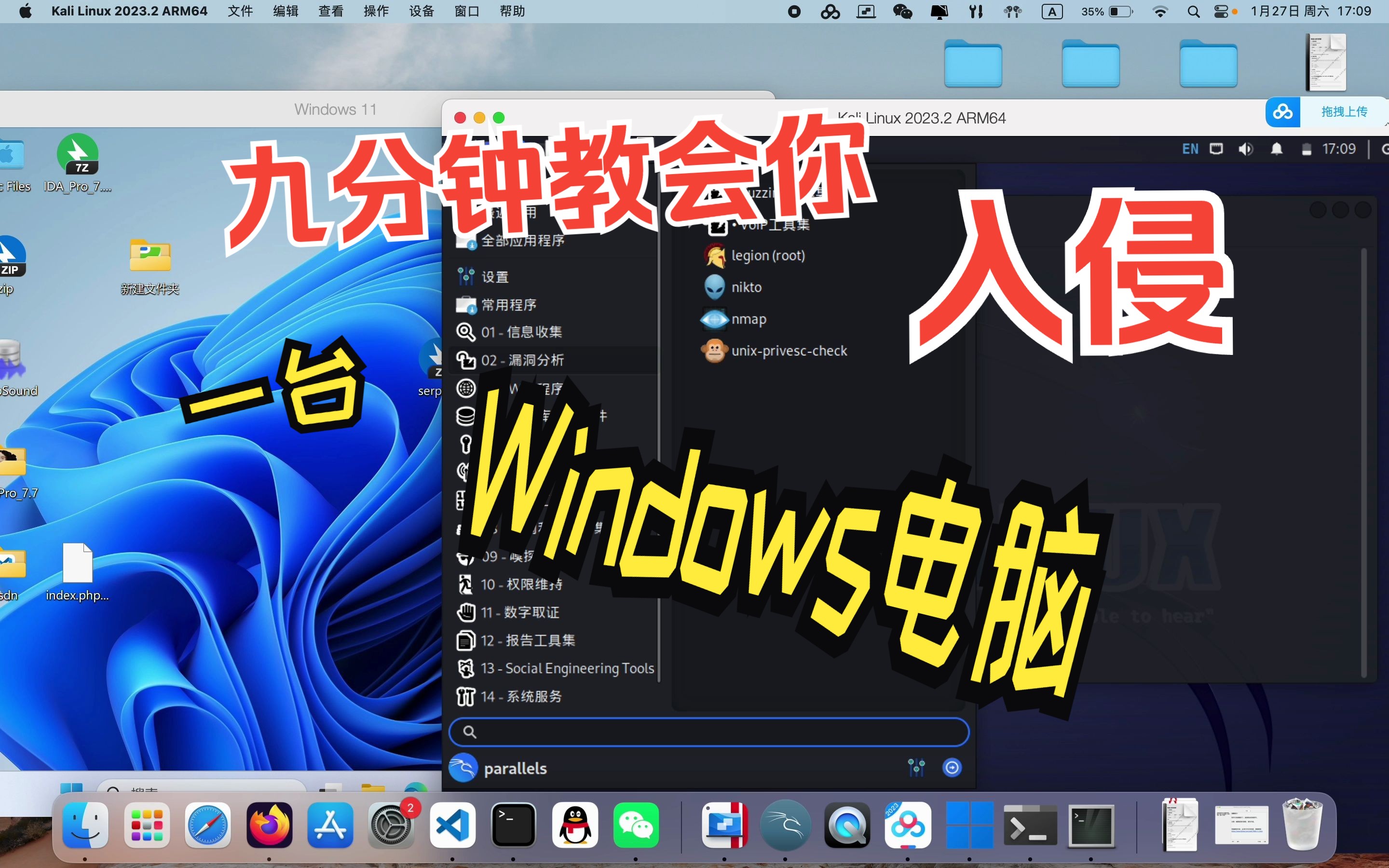Open Baidu Netdisk icon in Dock
Image resolution: width=1389 pixels, height=868 pixels.
tap(908, 826)
